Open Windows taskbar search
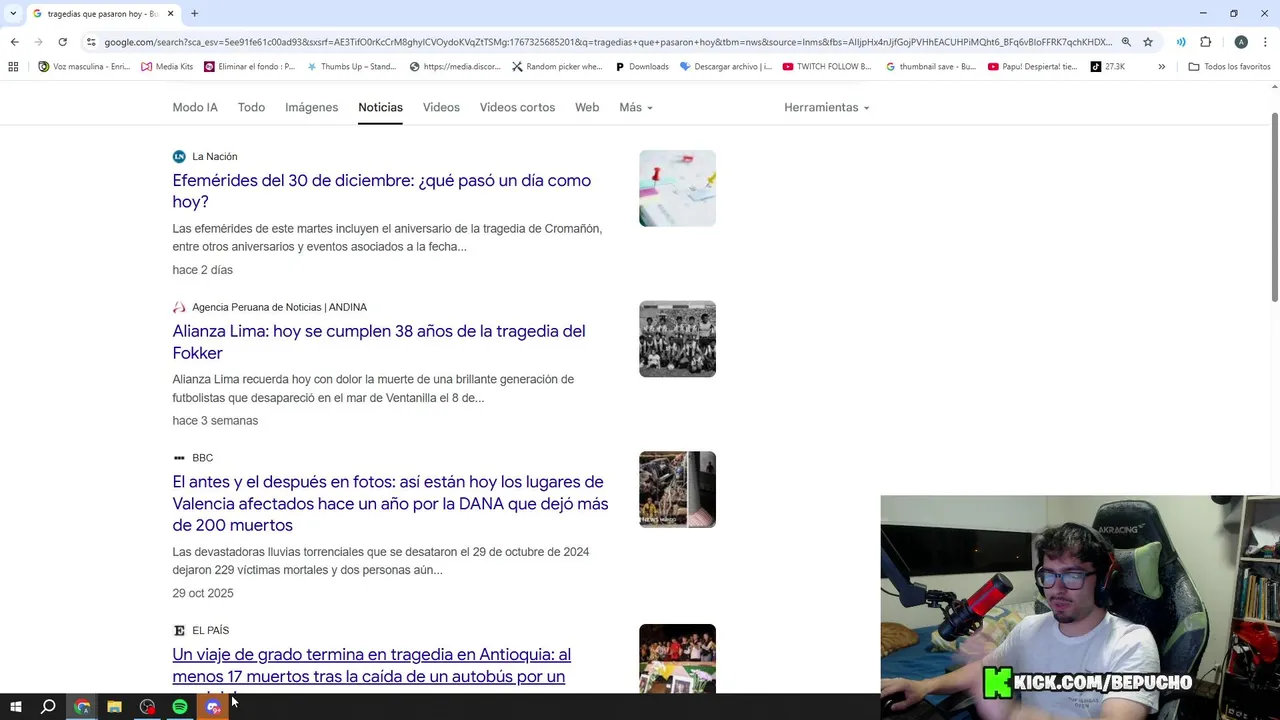The image size is (1280, 720). pyautogui.click(x=48, y=707)
